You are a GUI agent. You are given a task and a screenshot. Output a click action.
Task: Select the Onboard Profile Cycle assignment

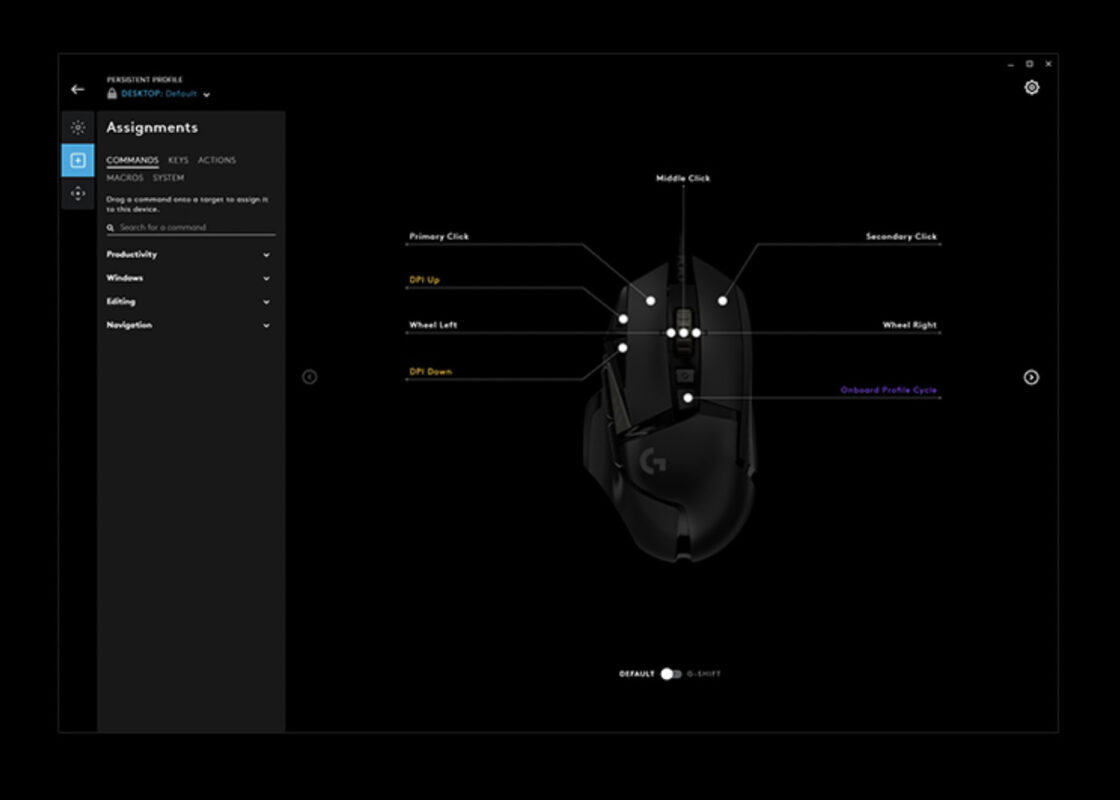point(889,390)
